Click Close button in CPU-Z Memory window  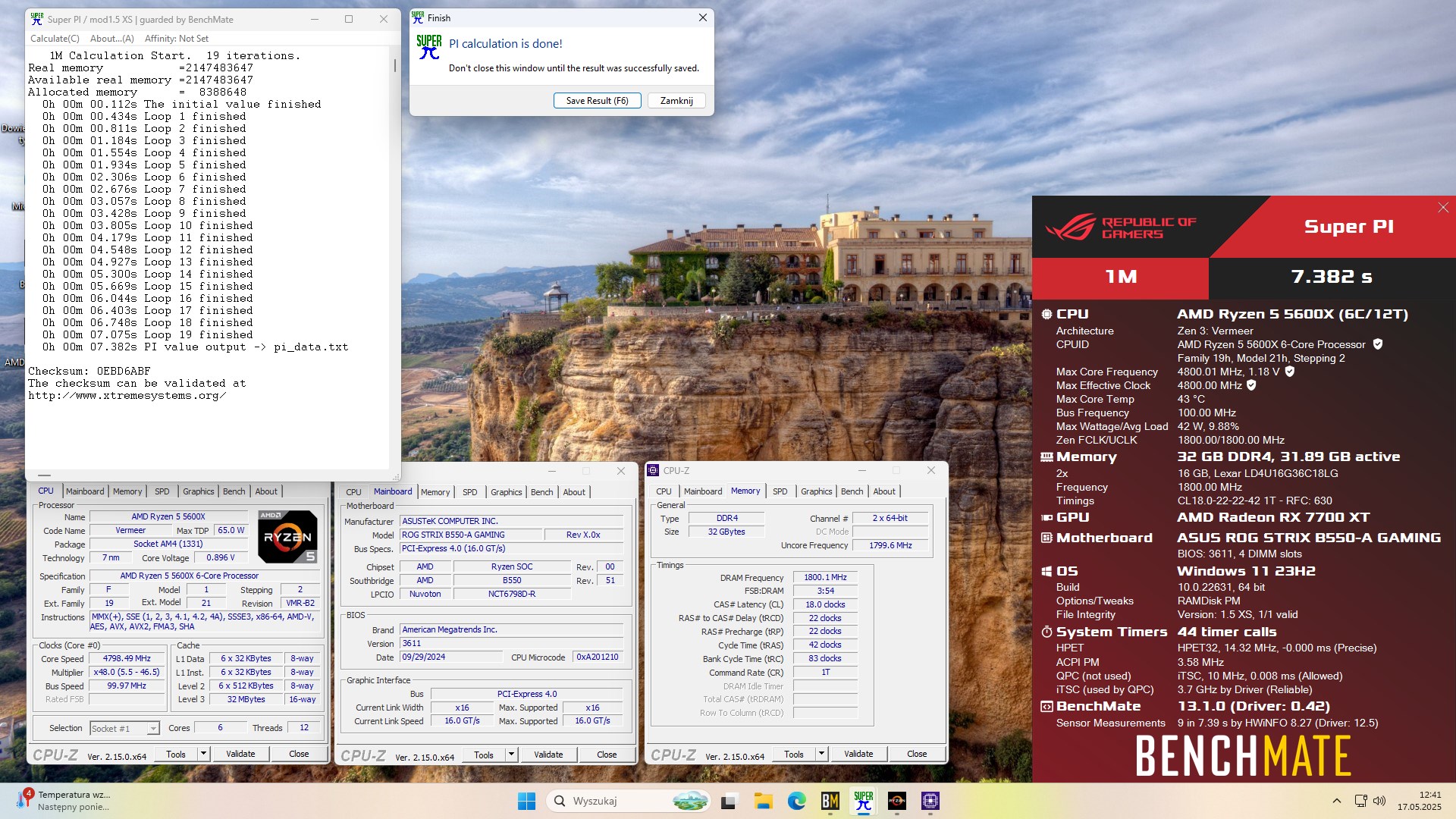point(917,754)
